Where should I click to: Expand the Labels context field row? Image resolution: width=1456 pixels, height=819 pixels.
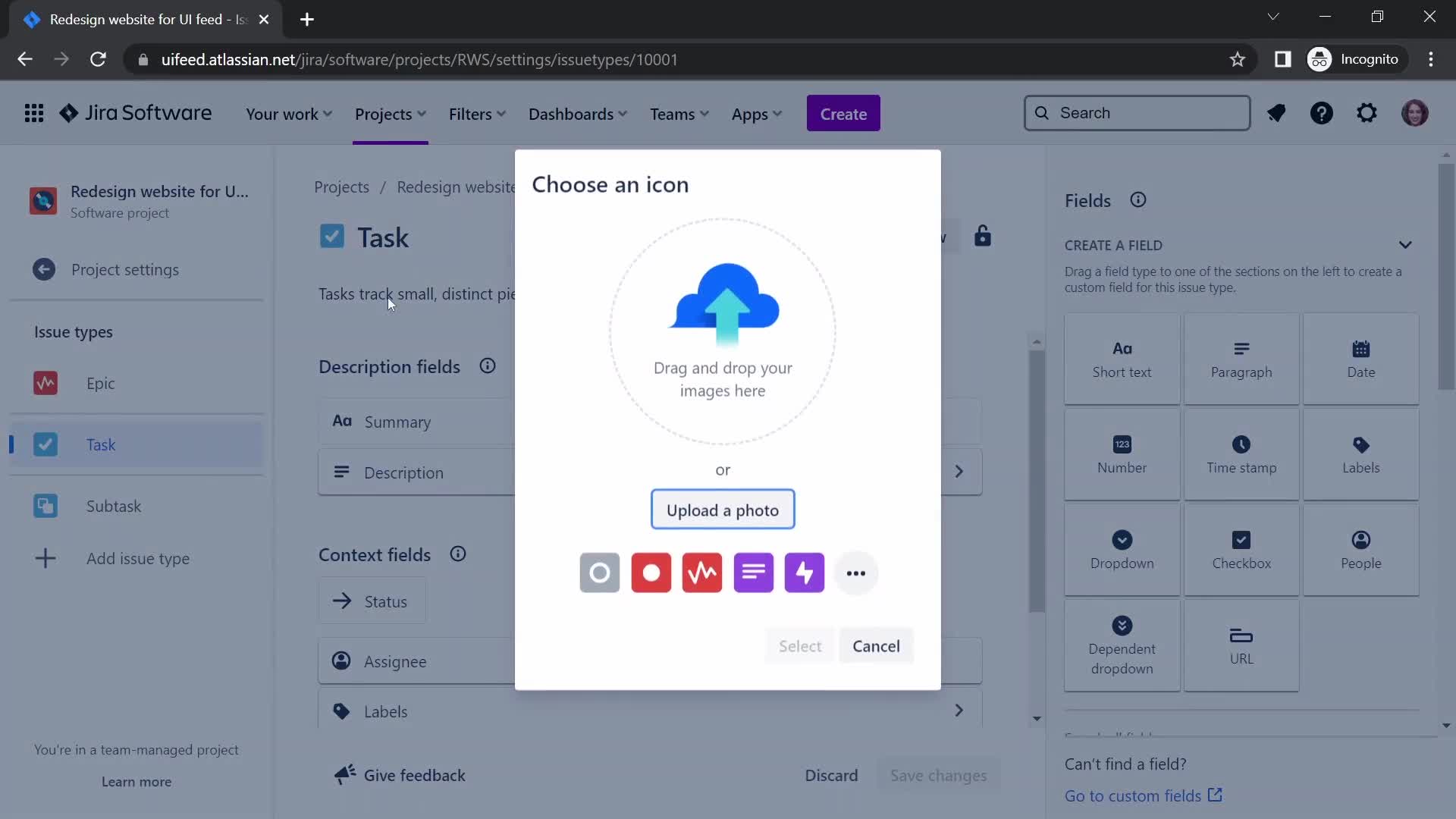pyautogui.click(x=959, y=710)
